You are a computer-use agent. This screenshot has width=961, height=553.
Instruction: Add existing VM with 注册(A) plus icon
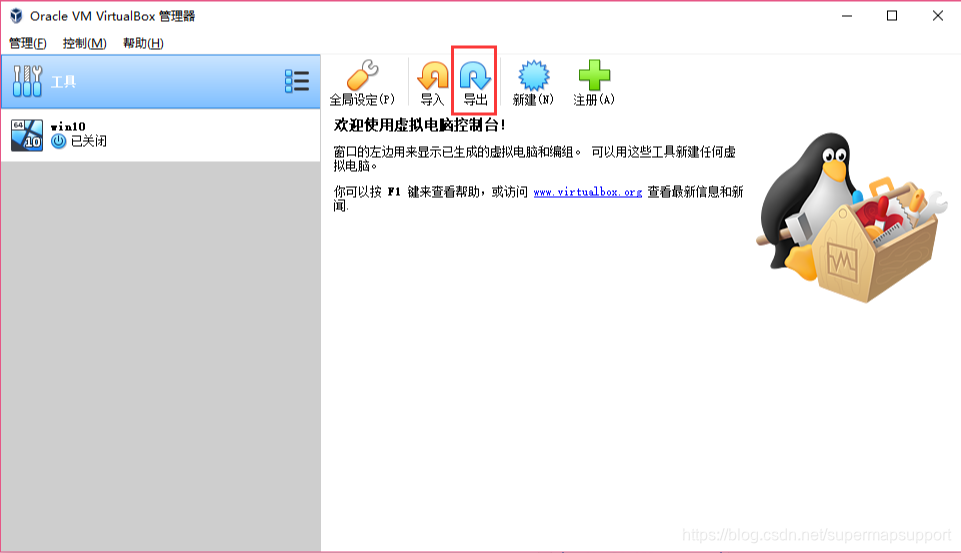click(594, 75)
